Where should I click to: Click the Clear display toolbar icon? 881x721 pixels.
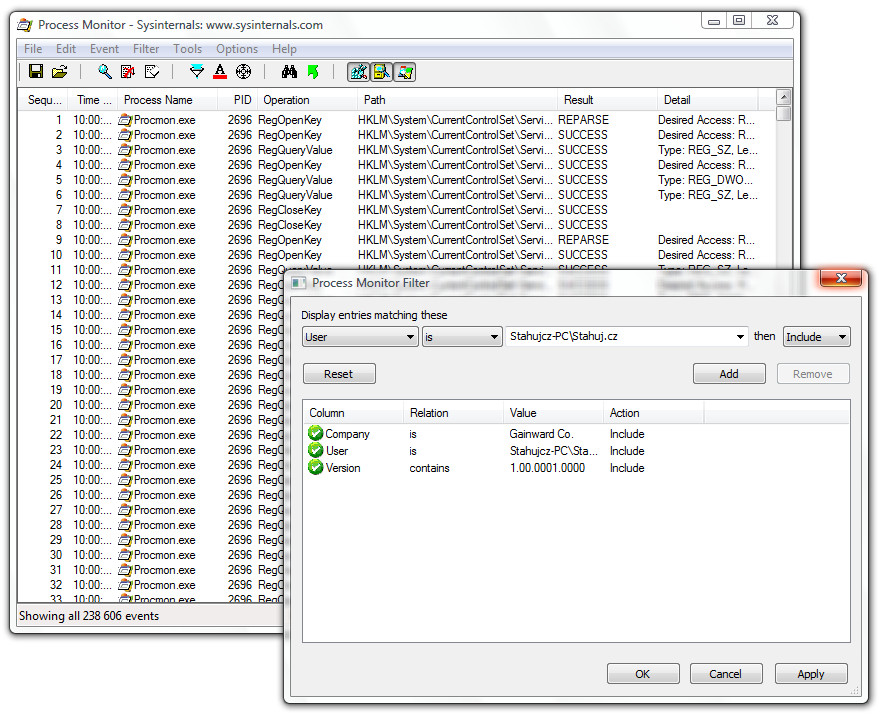point(152,71)
